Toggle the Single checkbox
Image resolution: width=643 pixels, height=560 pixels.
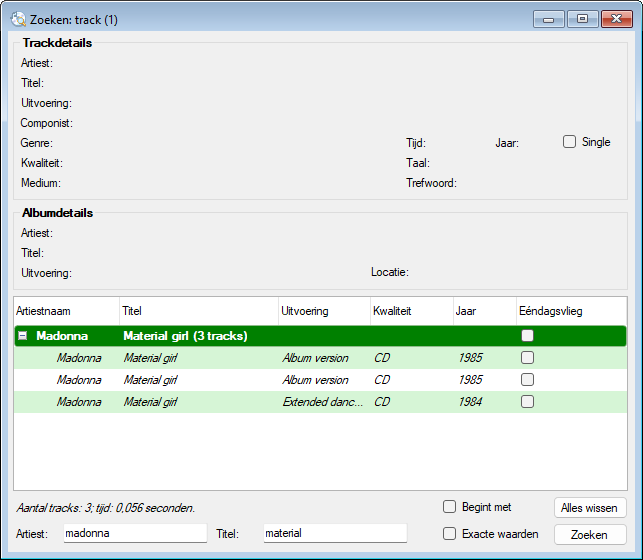coord(569,142)
